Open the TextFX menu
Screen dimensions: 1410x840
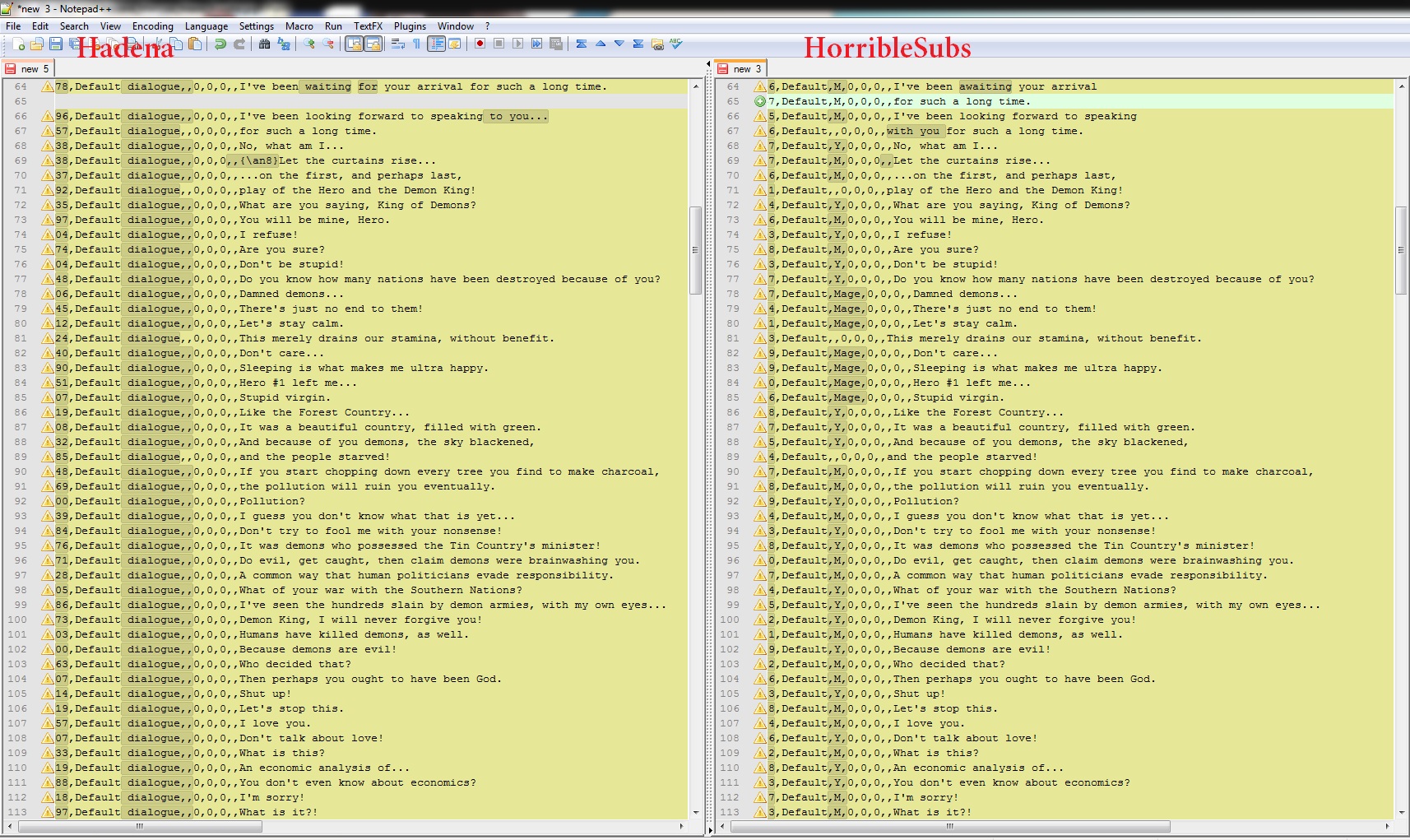[x=368, y=26]
